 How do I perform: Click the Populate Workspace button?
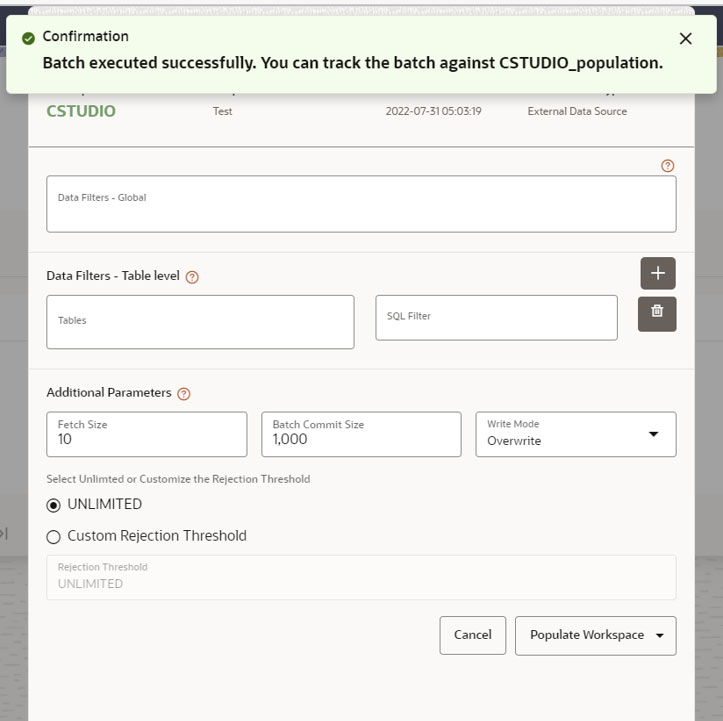click(586, 635)
